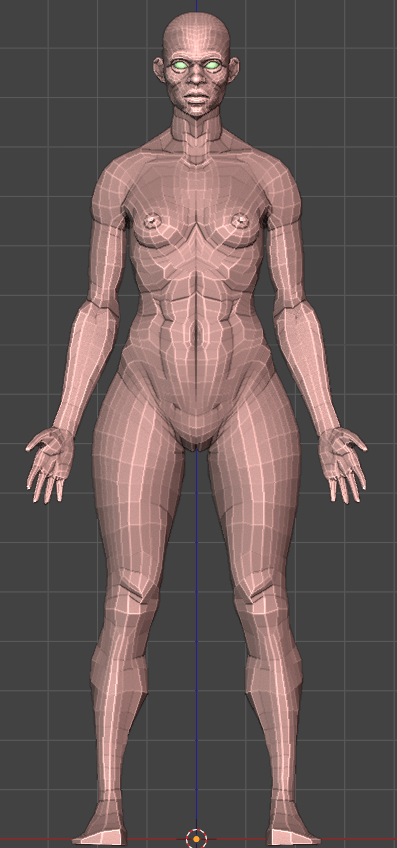Click the ear on the right side
397x848 pixels.
(234, 69)
